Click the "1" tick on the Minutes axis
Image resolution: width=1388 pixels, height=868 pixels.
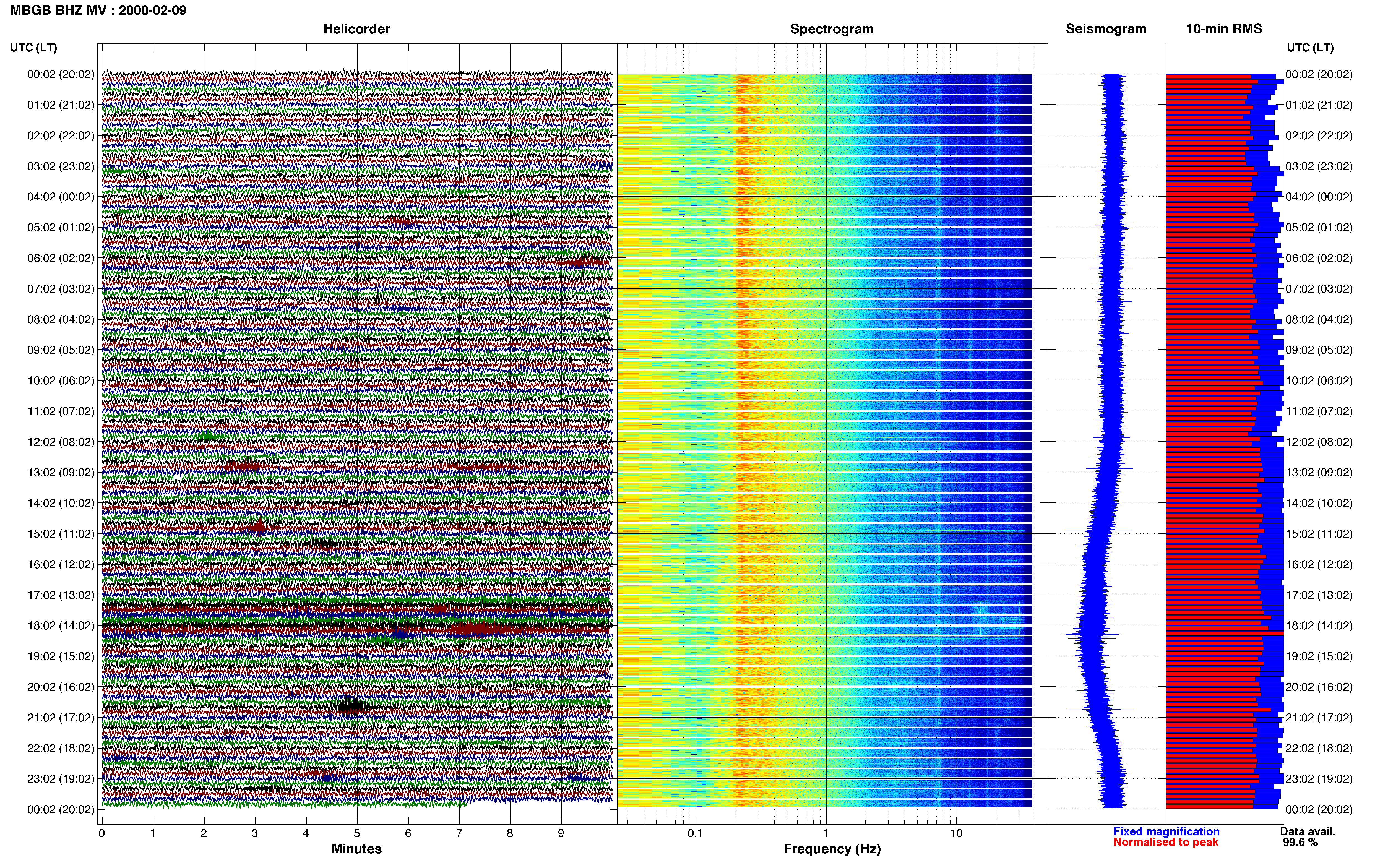pyautogui.click(x=153, y=833)
